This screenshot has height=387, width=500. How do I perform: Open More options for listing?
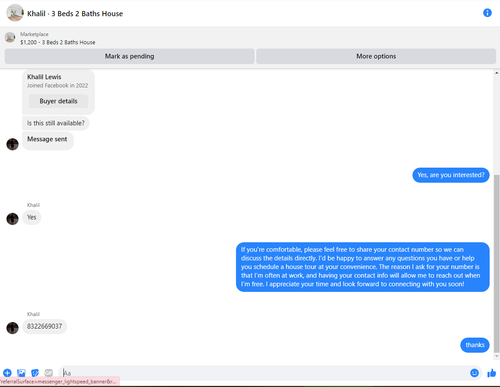point(376,56)
